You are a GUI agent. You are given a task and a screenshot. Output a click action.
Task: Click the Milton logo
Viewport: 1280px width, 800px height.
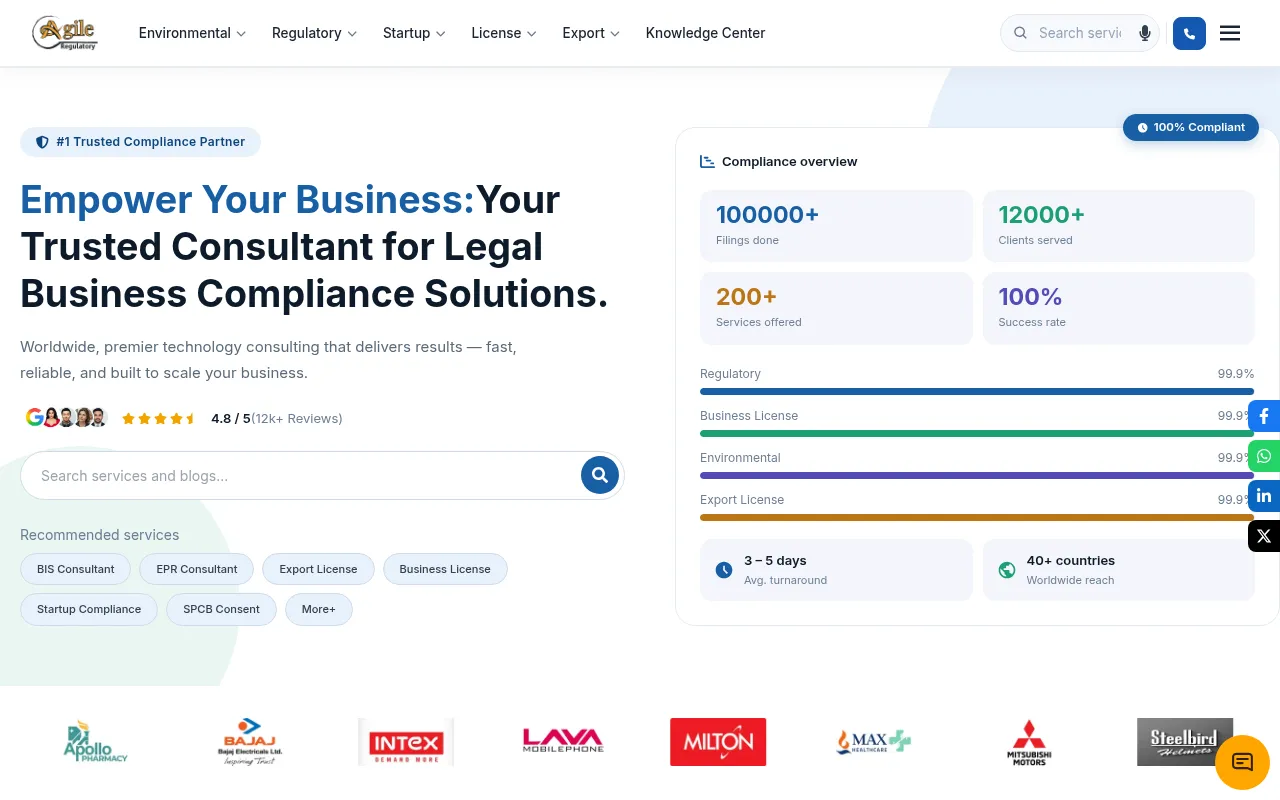[718, 742]
